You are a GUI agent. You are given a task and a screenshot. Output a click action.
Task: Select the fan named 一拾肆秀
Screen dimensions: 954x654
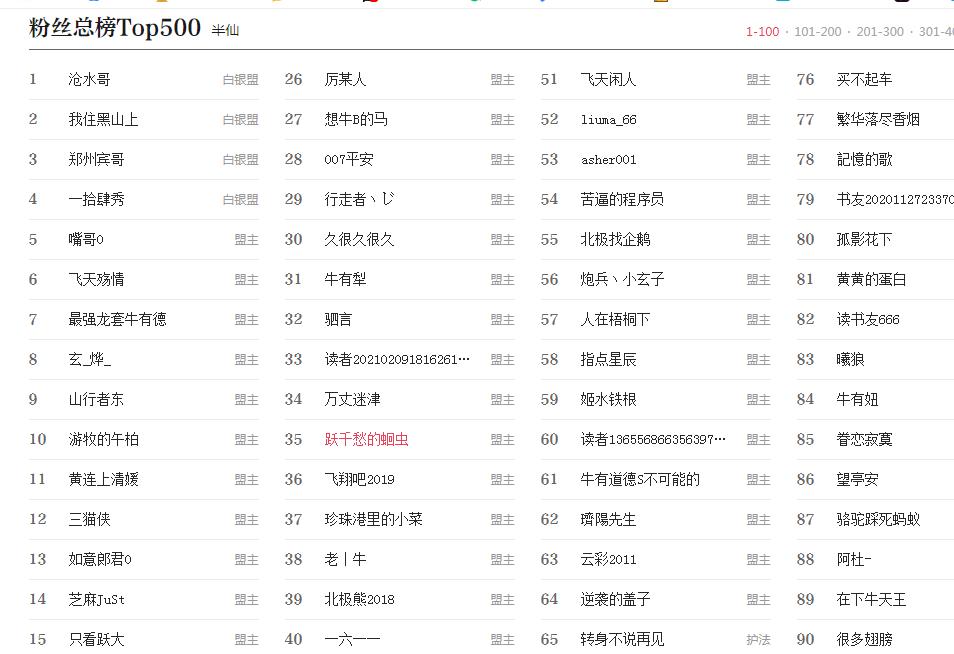tap(96, 200)
